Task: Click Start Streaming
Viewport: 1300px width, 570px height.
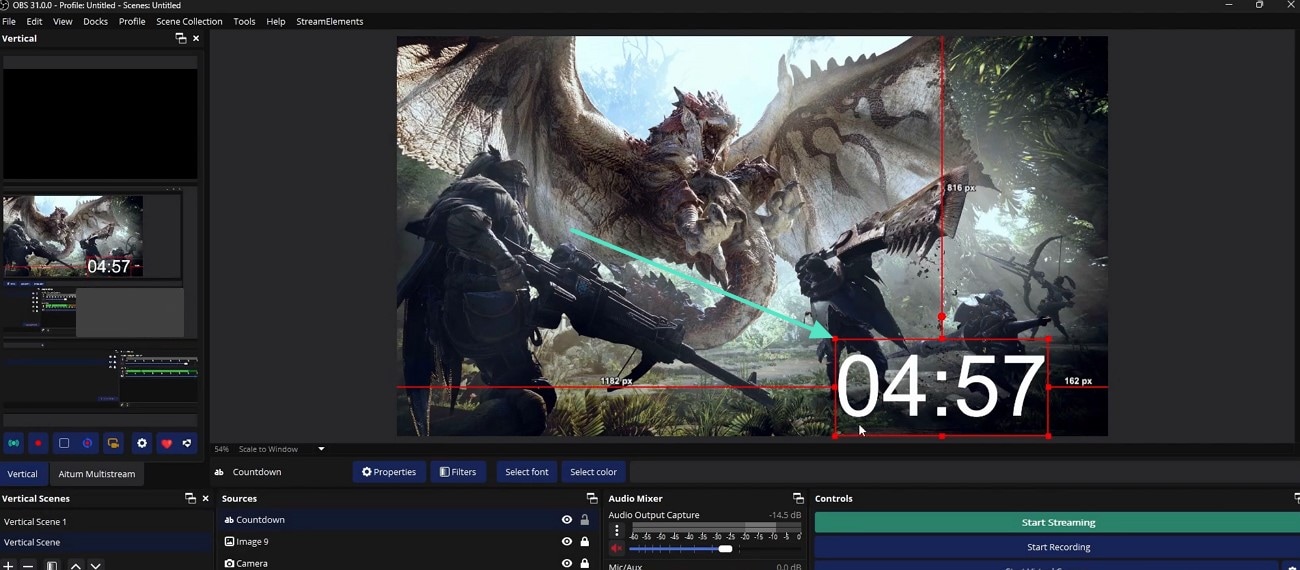Action: [1058, 522]
